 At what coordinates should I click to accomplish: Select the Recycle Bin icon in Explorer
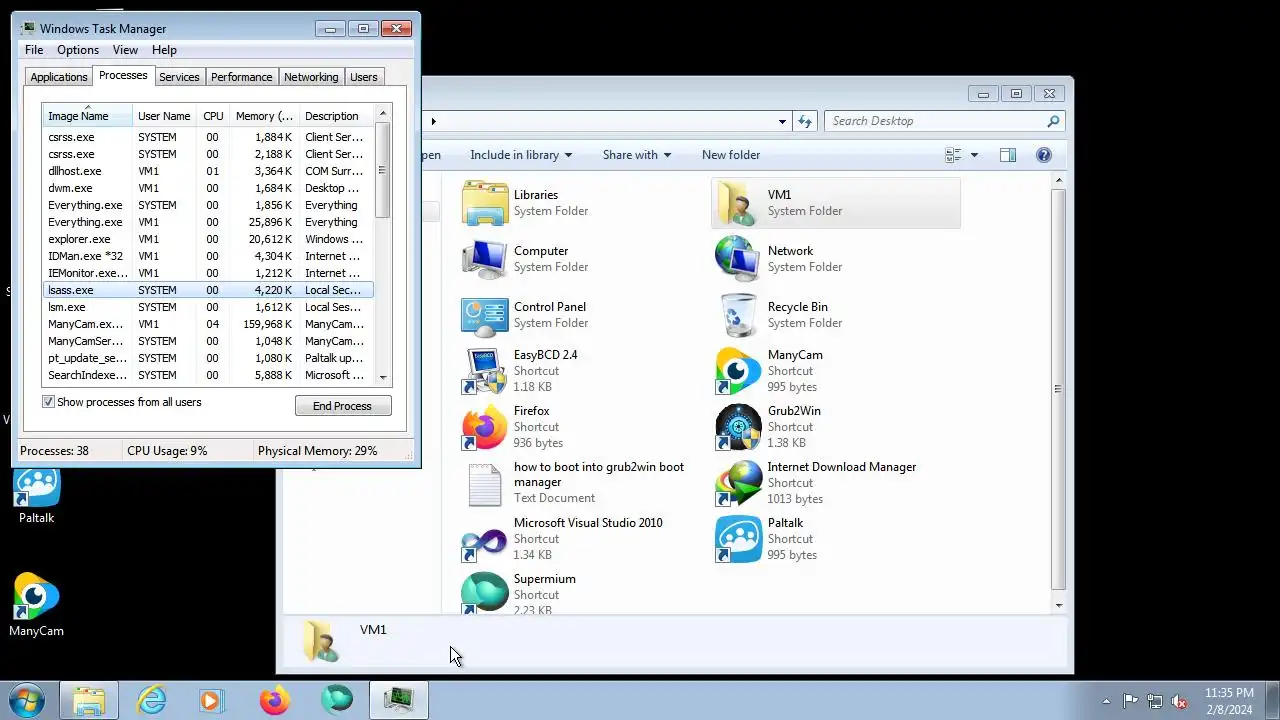[739, 315]
